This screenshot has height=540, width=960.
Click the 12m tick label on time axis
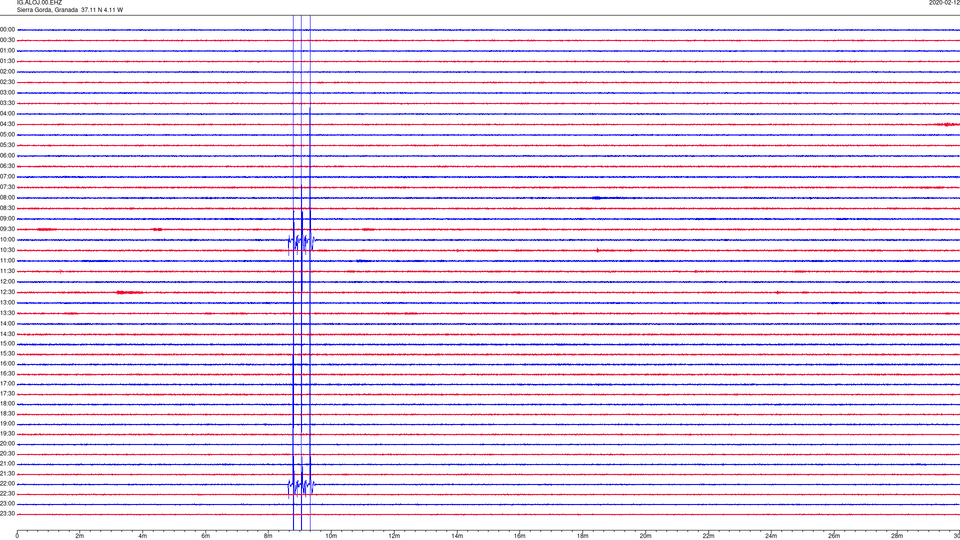[394, 536]
